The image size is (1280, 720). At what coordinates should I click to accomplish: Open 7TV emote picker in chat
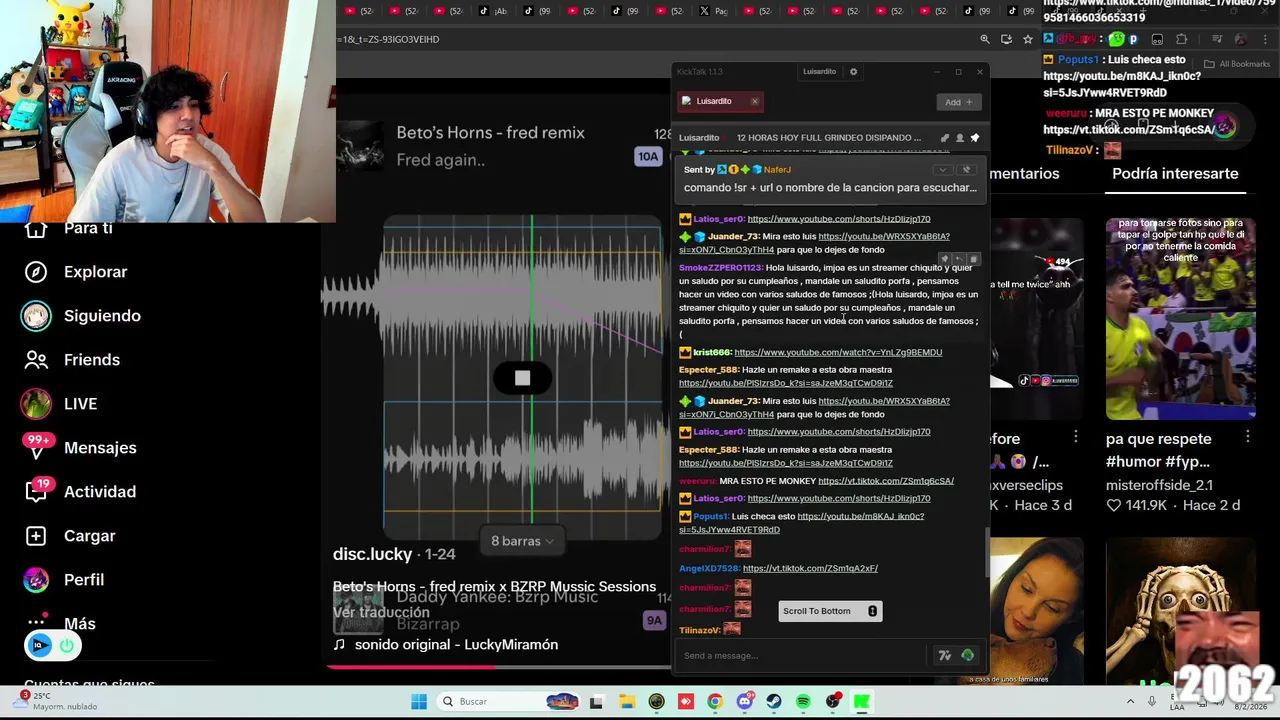(944, 656)
